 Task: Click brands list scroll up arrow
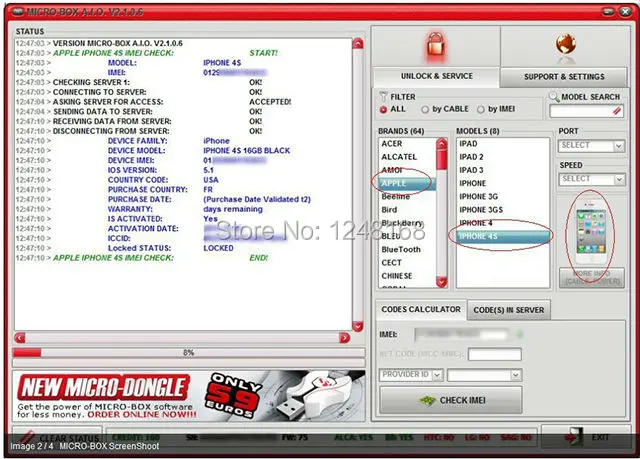pos(442,144)
